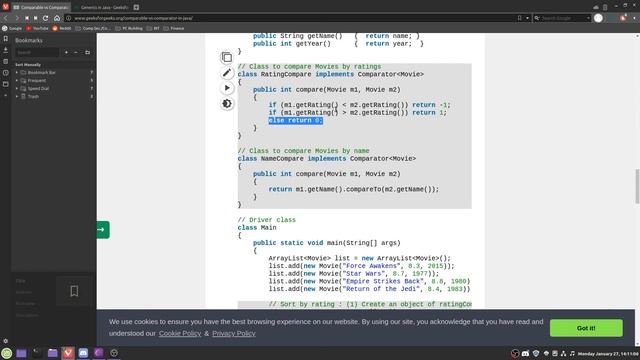Open RIT bookmark folder
The width and height of the screenshot is (640, 360).
click(x=153, y=28)
